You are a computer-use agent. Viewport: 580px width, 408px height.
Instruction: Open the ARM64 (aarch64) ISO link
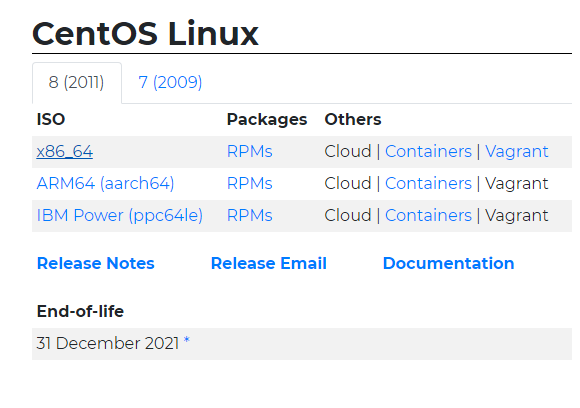[105, 183]
